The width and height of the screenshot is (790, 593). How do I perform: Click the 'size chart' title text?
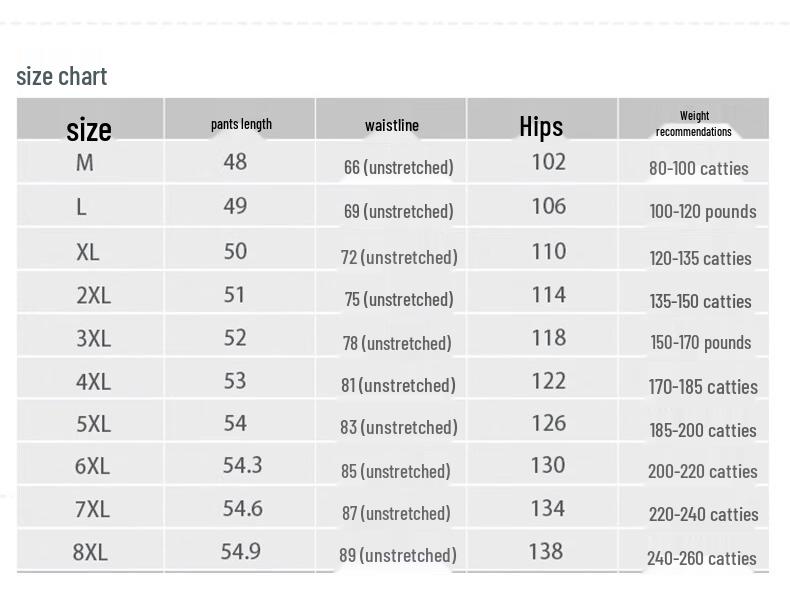[x=61, y=77]
